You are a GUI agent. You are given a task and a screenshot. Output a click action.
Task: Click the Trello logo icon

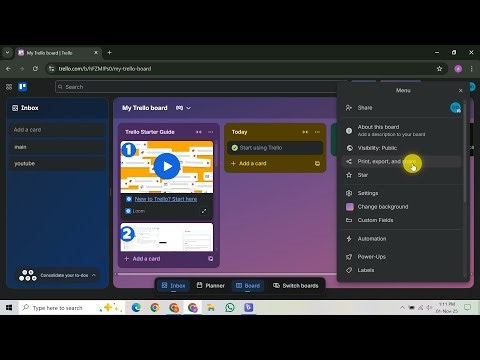[23, 87]
